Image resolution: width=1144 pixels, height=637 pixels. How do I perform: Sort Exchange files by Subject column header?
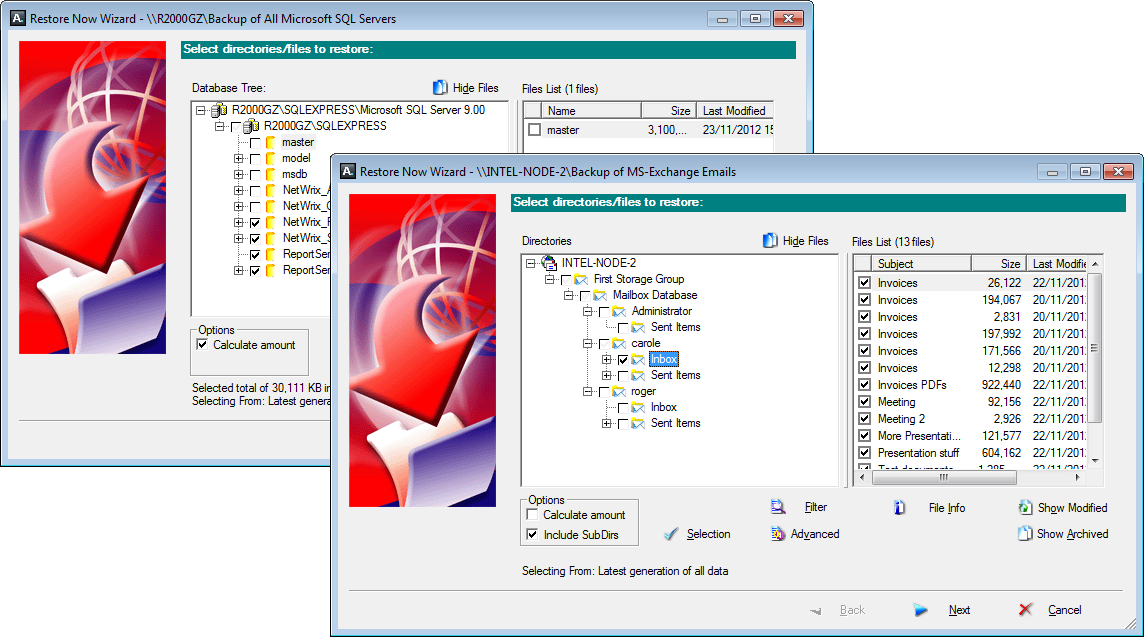(921, 263)
